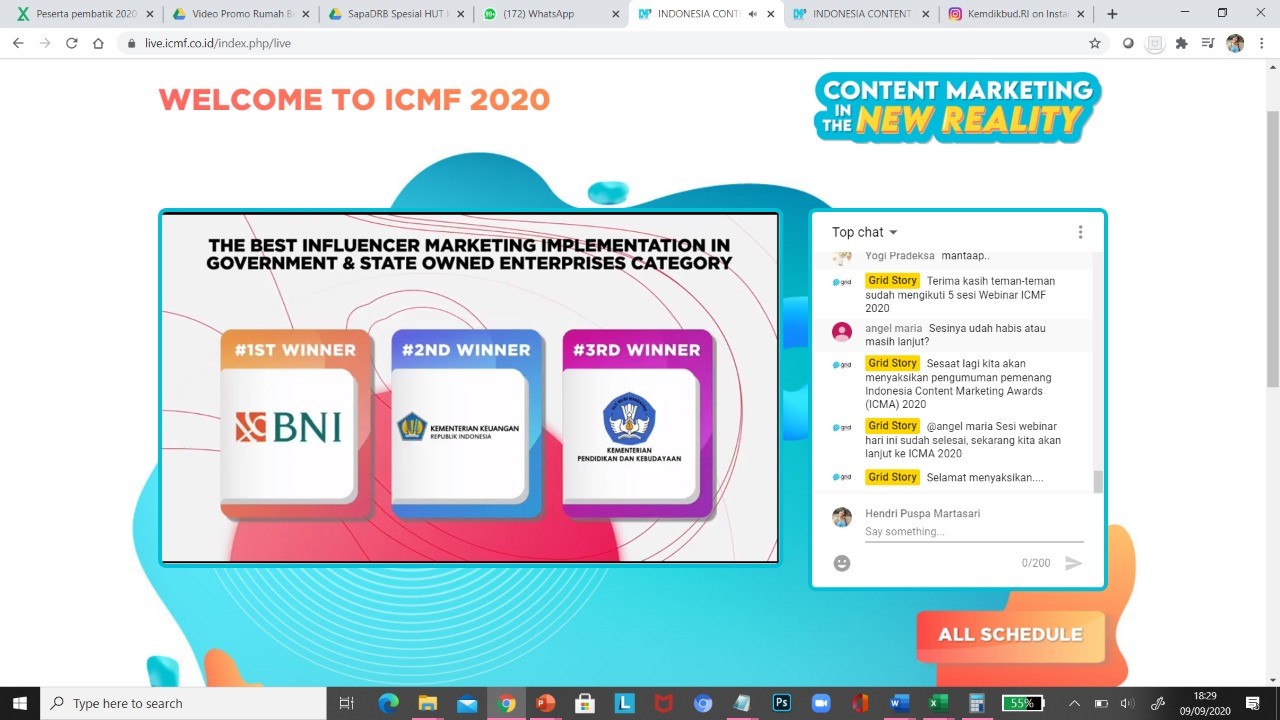Open the Chrome extensions puzzle icon

[x=1181, y=43]
